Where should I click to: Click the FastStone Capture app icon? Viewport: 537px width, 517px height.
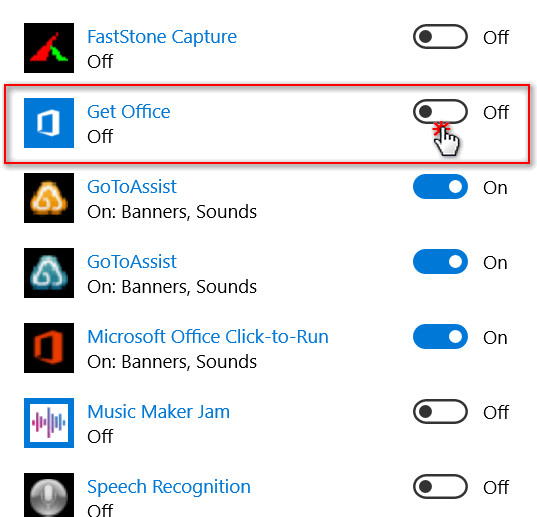click(49, 48)
